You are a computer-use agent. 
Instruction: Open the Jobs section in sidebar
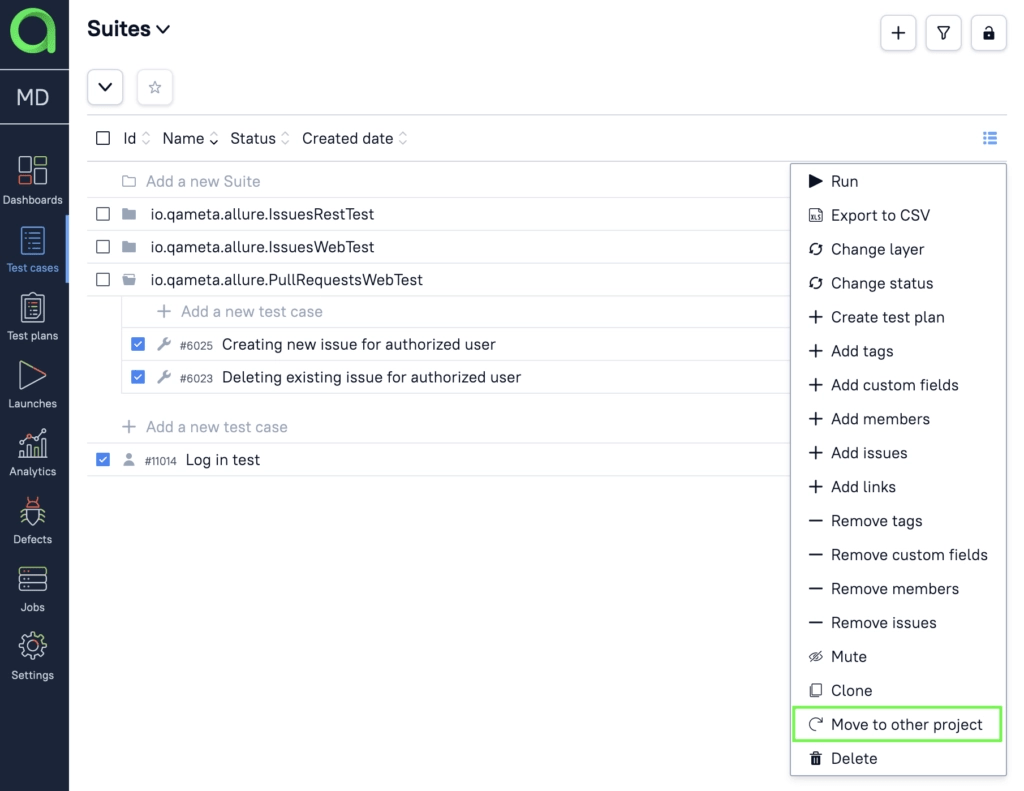click(x=33, y=588)
